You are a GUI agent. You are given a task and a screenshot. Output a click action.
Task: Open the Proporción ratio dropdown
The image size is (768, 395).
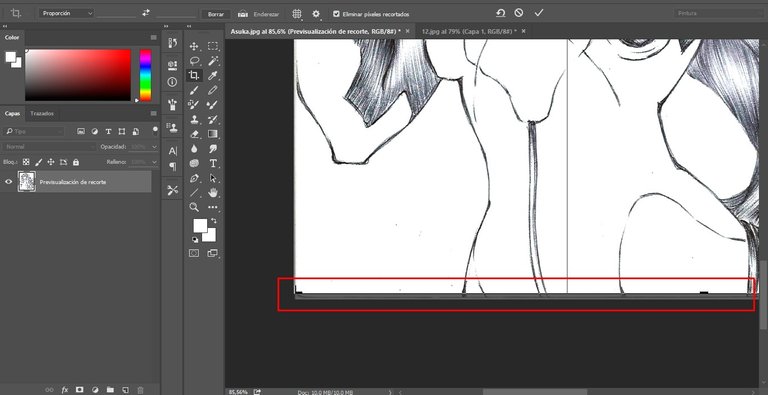tap(66, 14)
